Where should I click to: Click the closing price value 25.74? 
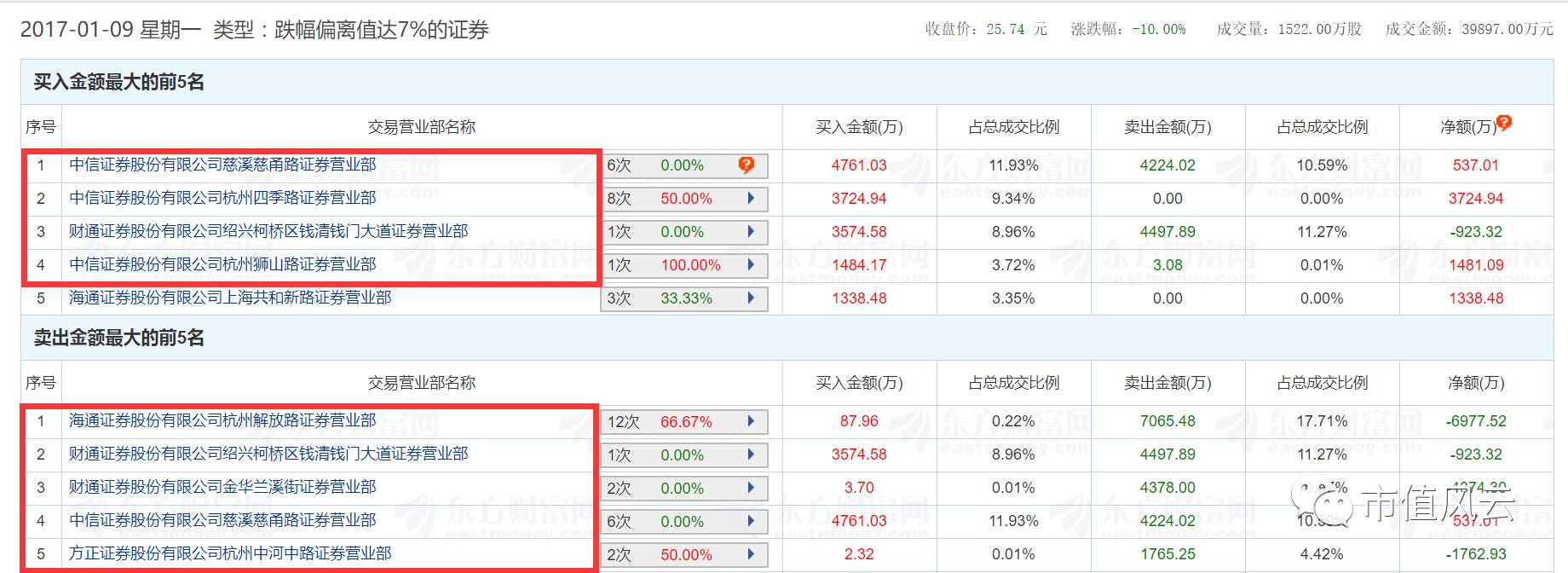click(1006, 29)
